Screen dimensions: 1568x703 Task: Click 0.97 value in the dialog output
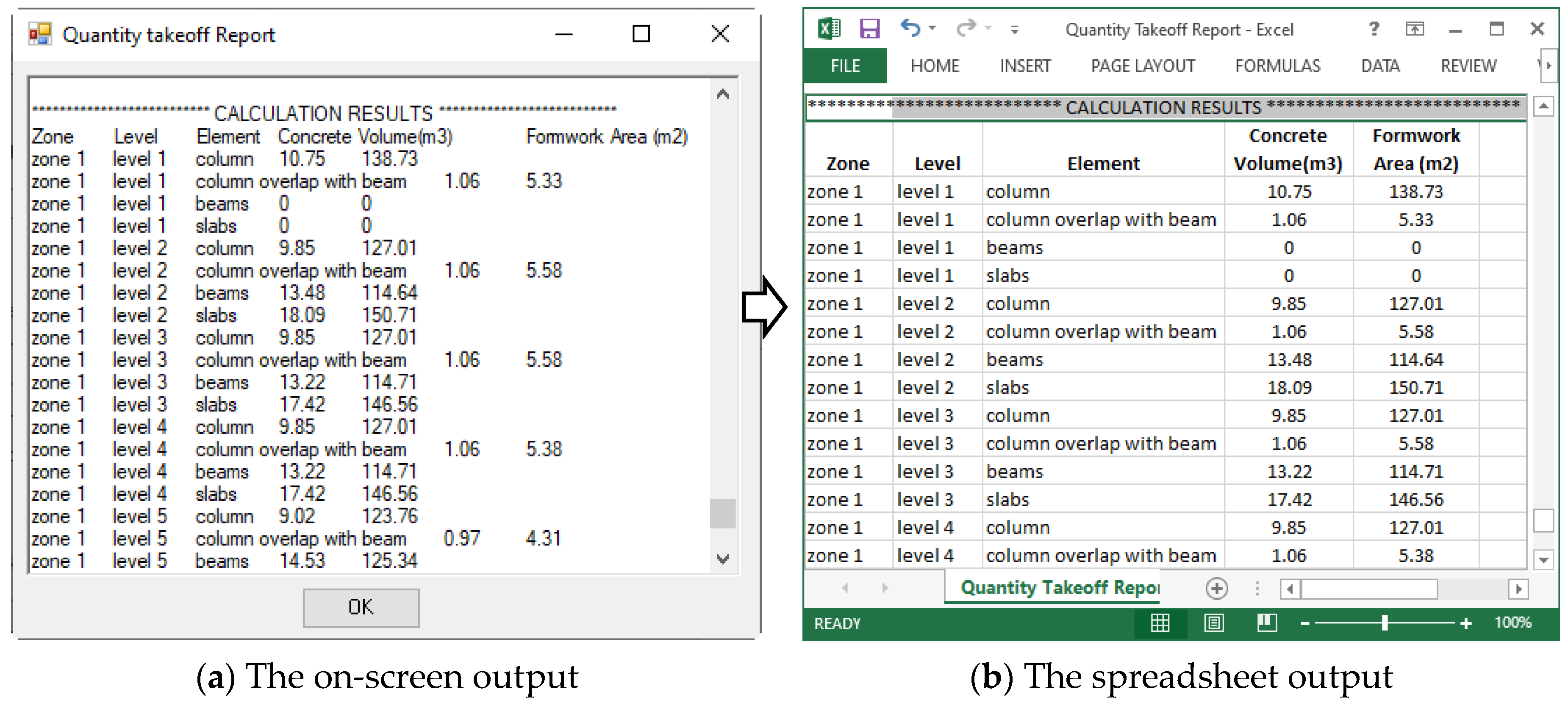pyautogui.click(x=461, y=538)
